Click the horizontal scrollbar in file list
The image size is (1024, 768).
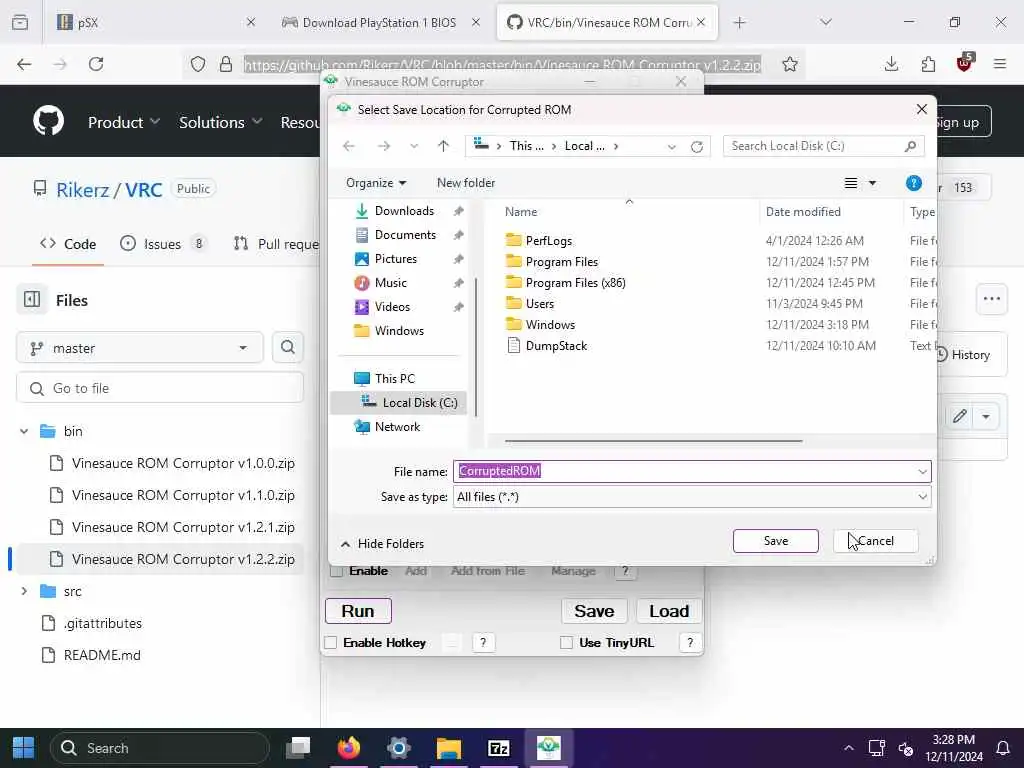[x=653, y=441]
